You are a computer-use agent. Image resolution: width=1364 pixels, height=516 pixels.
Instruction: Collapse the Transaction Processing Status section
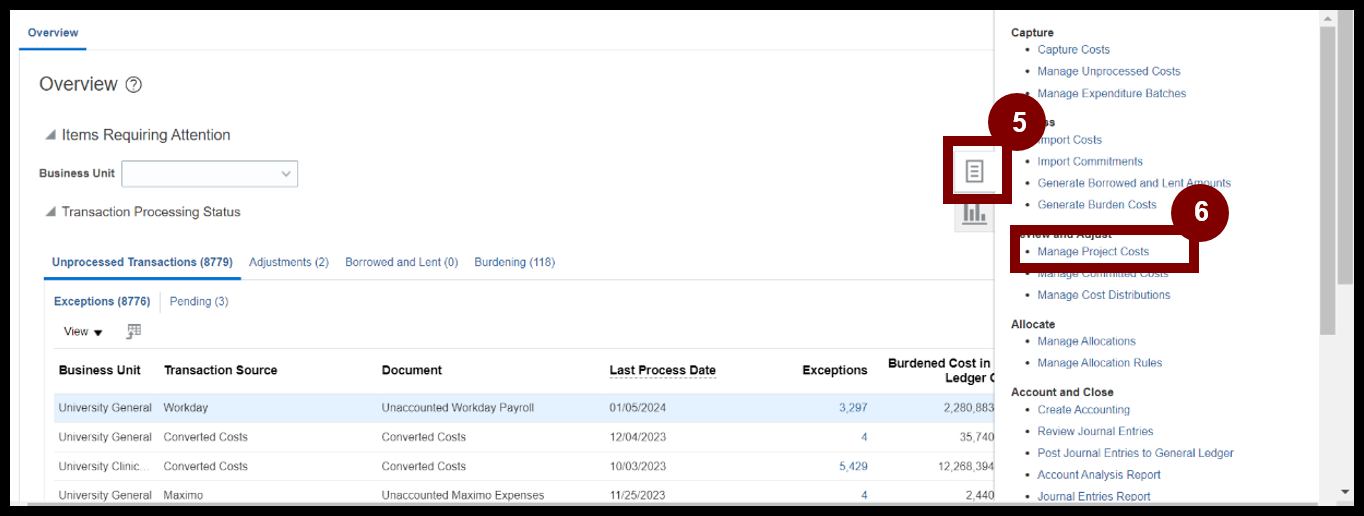click(50, 212)
